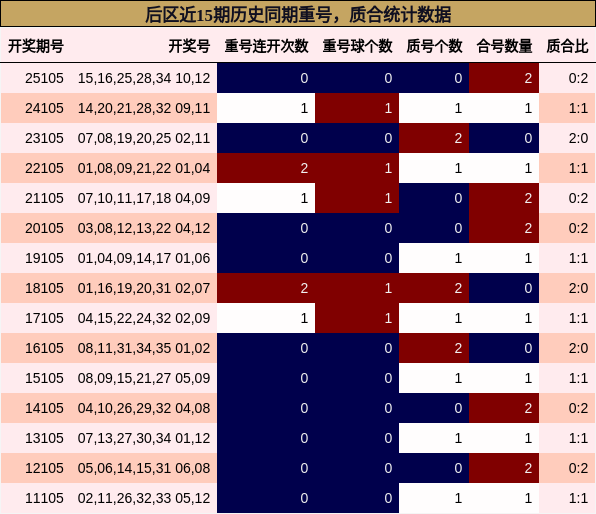Click draw numbers 08,11,31,34,35 01,02
Image resolution: width=596 pixels, height=514 pixels.
pos(144,348)
